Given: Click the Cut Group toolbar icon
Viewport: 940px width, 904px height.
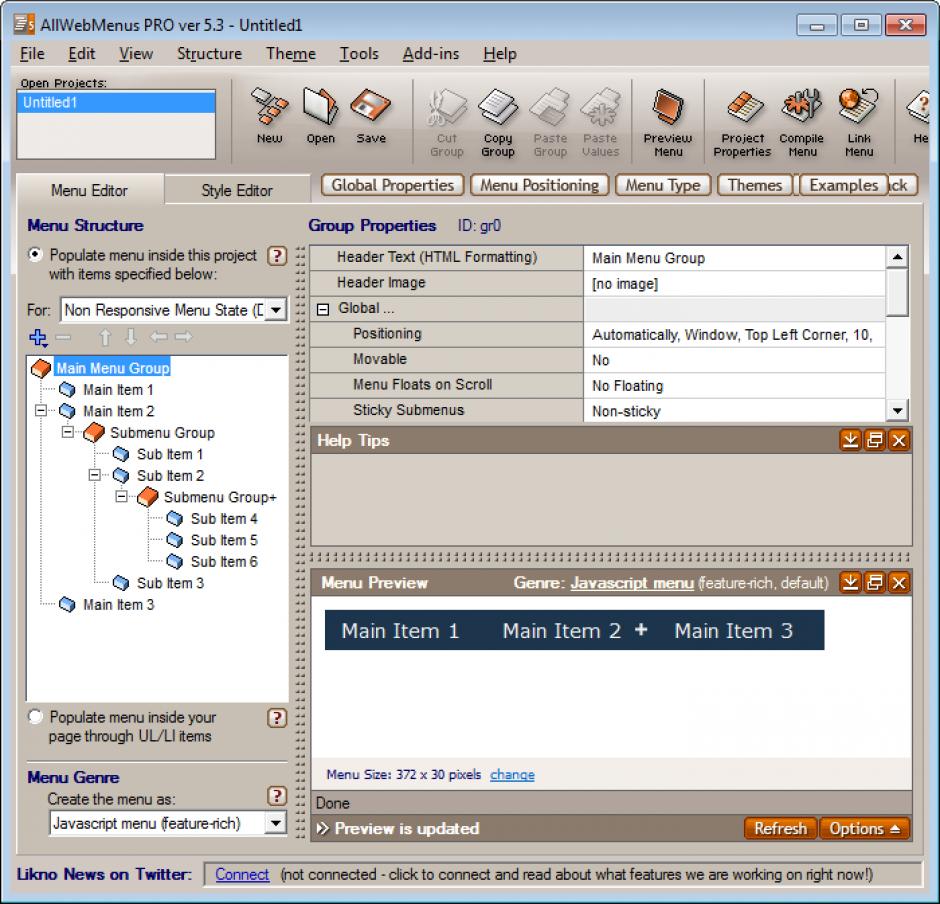Looking at the screenshot, I should [x=447, y=123].
